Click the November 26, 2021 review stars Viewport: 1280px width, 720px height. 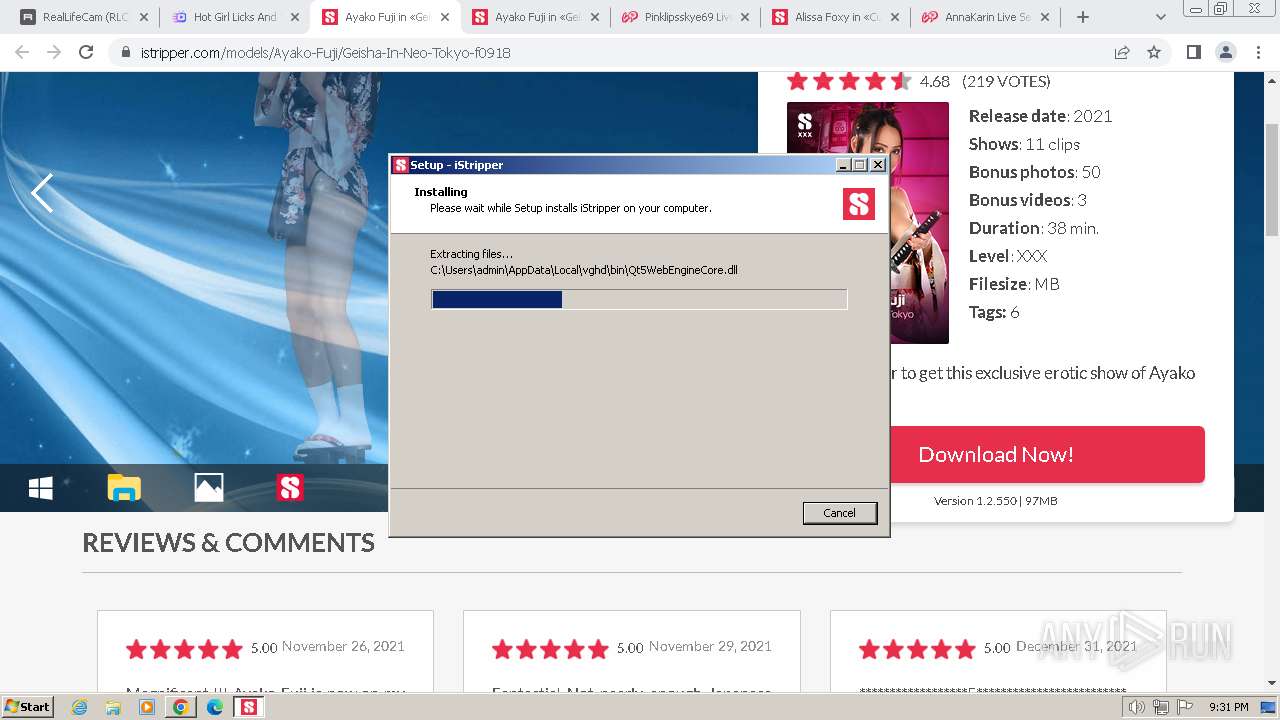[184, 650]
